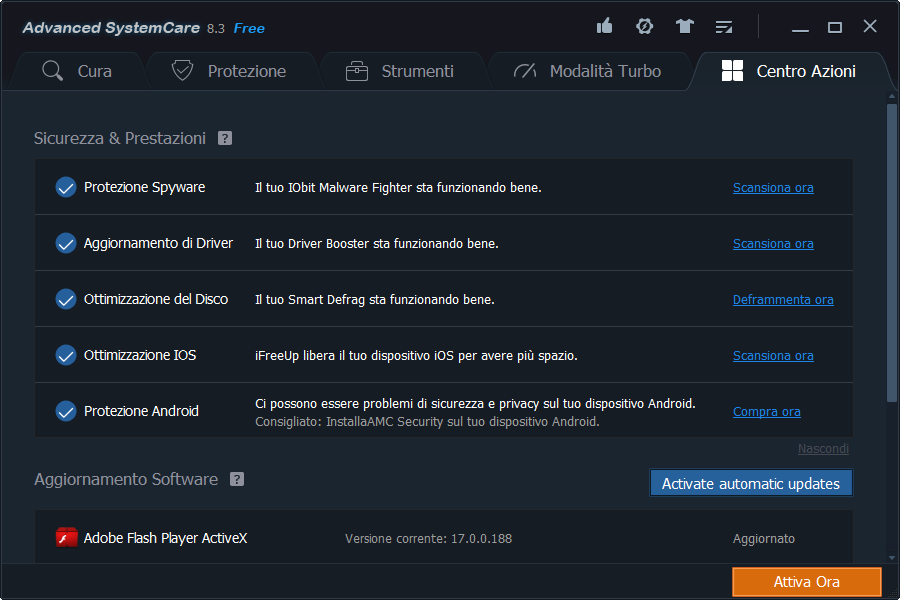The width and height of the screenshot is (900, 600).
Task: Click the Centro Azioni grid icon
Action: point(732,71)
